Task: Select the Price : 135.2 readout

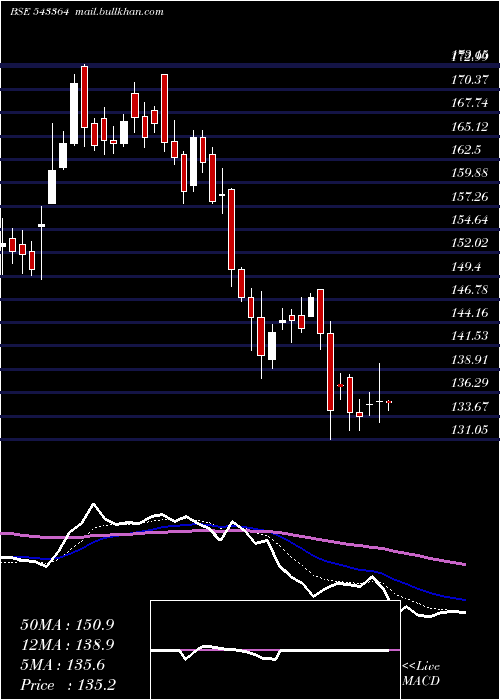Action: tap(68, 685)
